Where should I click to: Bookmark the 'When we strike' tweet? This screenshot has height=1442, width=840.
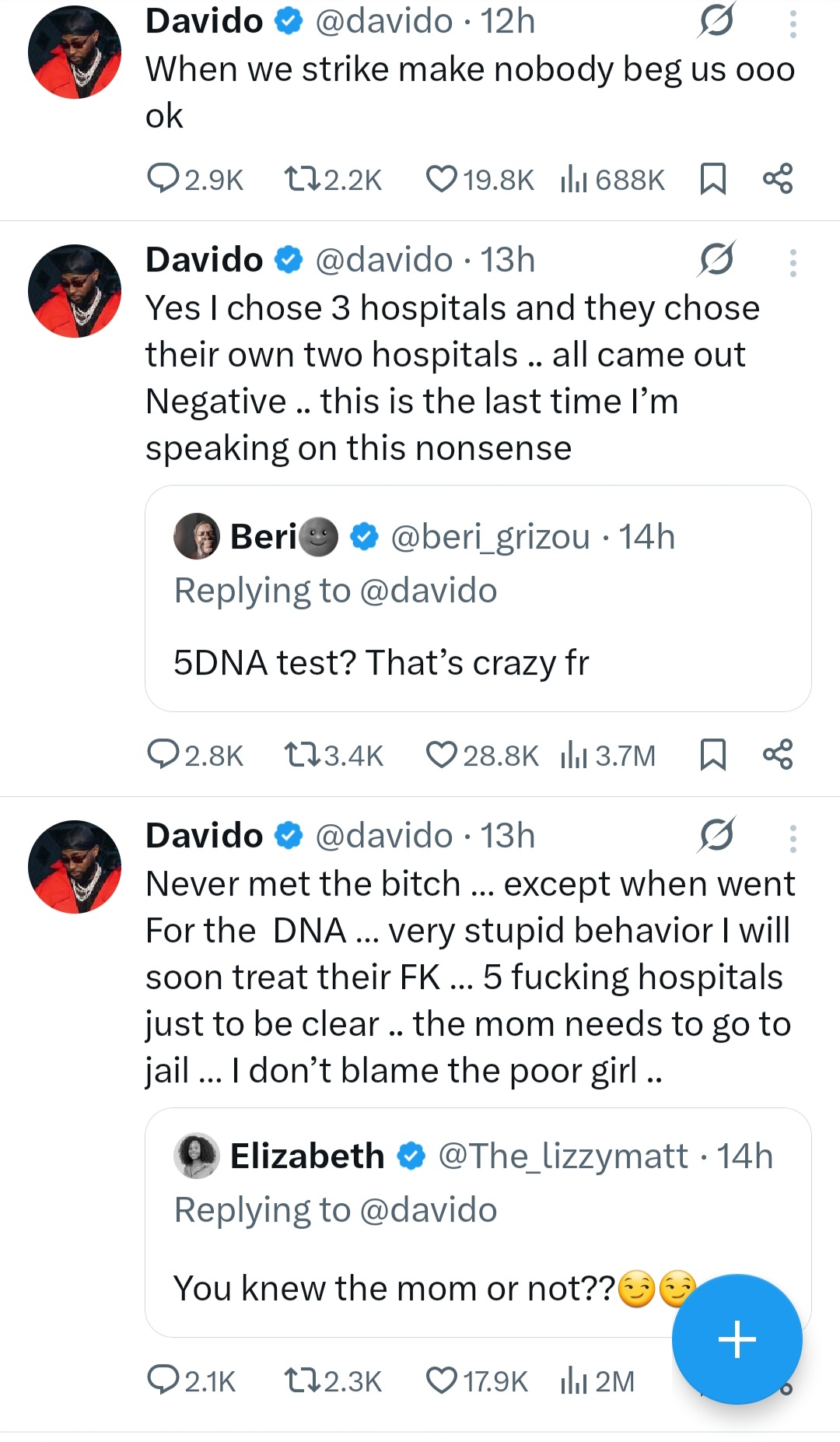[x=712, y=179]
